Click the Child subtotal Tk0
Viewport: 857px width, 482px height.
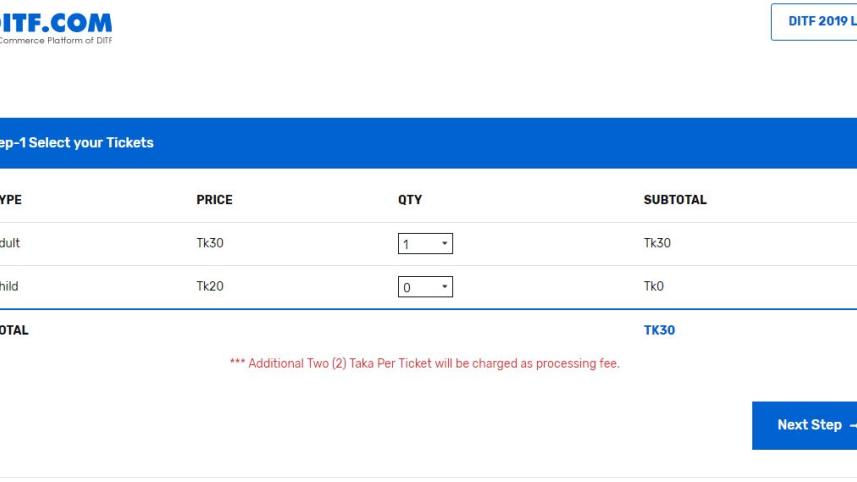coord(654,287)
